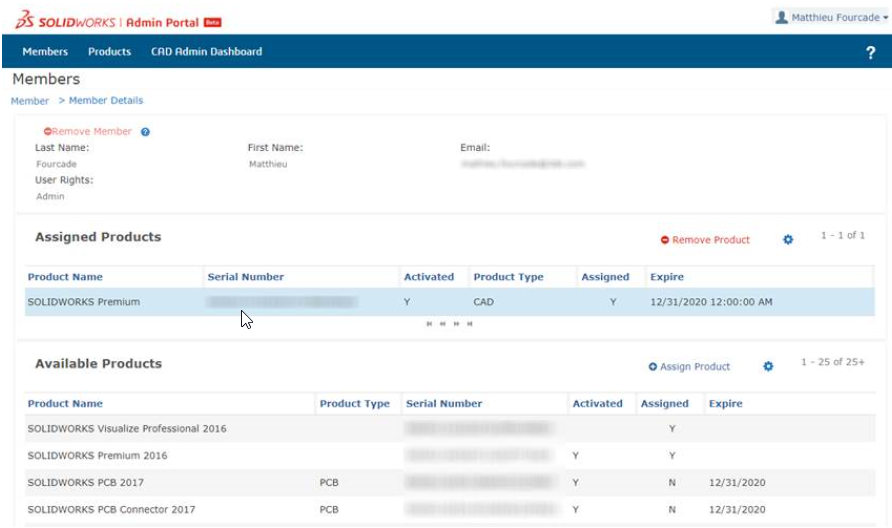Open the Members menu
Image resolution: width=892 pixels, height=528 pixels.
coord(45,51)
